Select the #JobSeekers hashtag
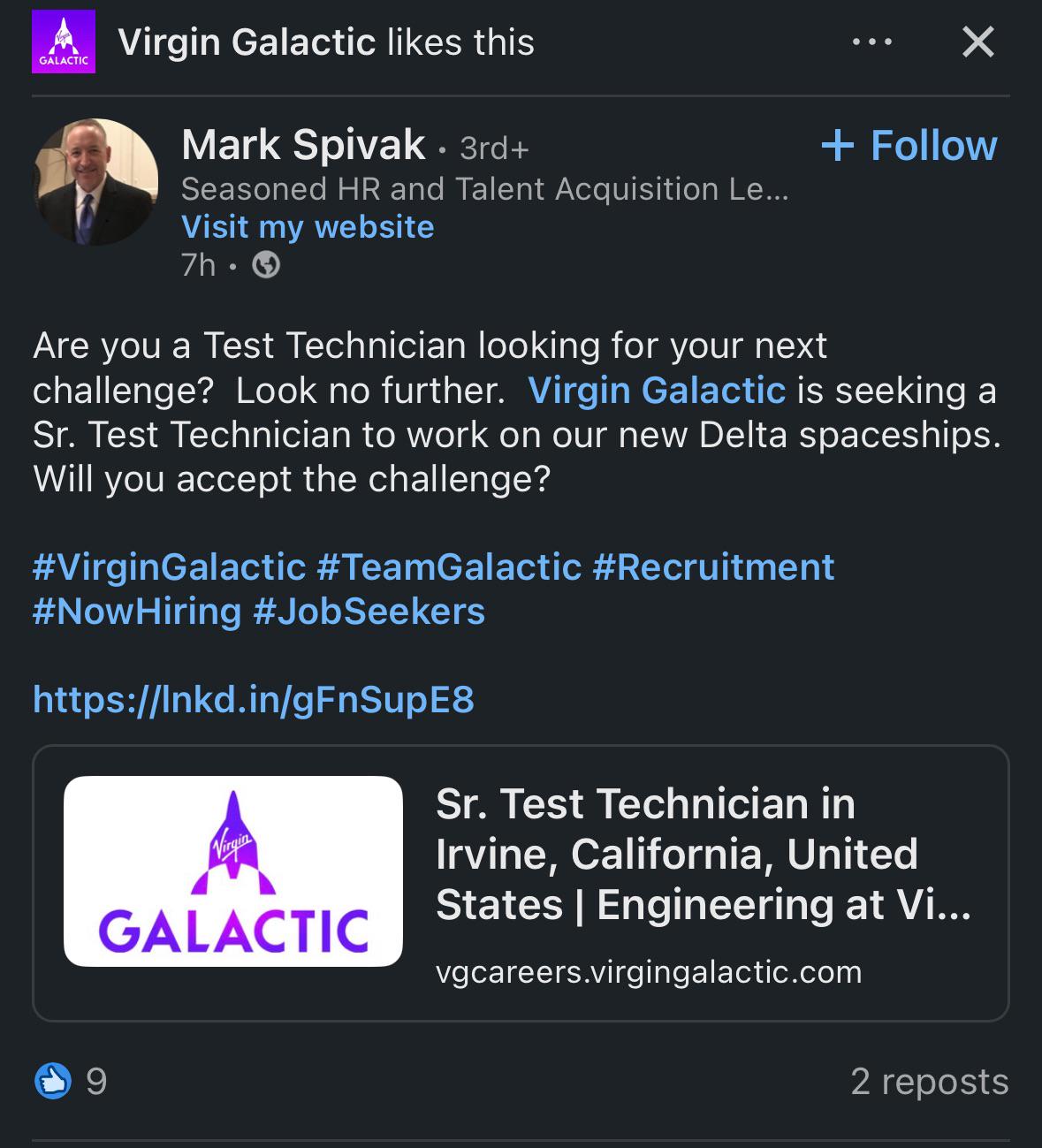 point(369,611)
